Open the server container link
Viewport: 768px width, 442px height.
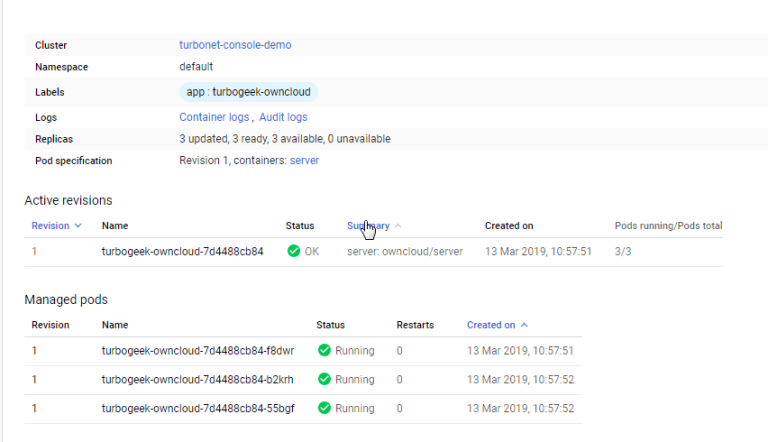click(x=304, y=160)
